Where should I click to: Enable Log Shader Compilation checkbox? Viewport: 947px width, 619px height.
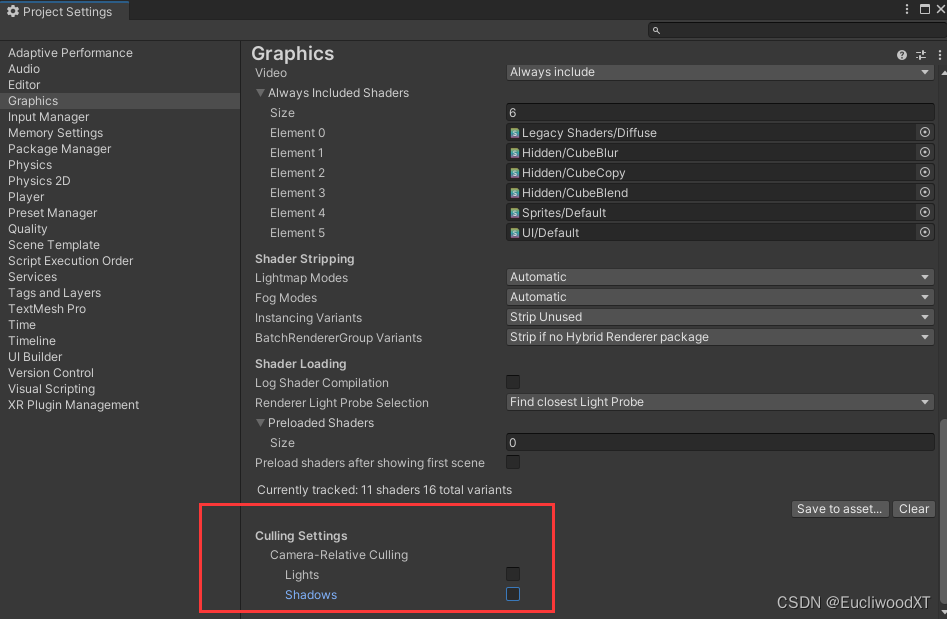513,382
